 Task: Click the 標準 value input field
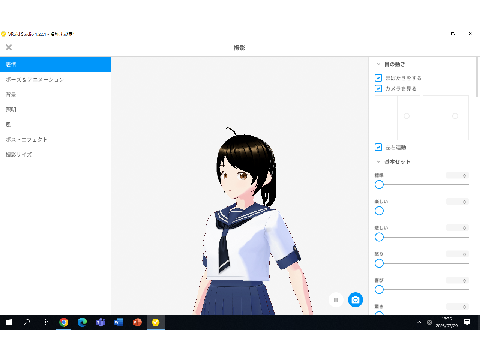tap(457, 175)
